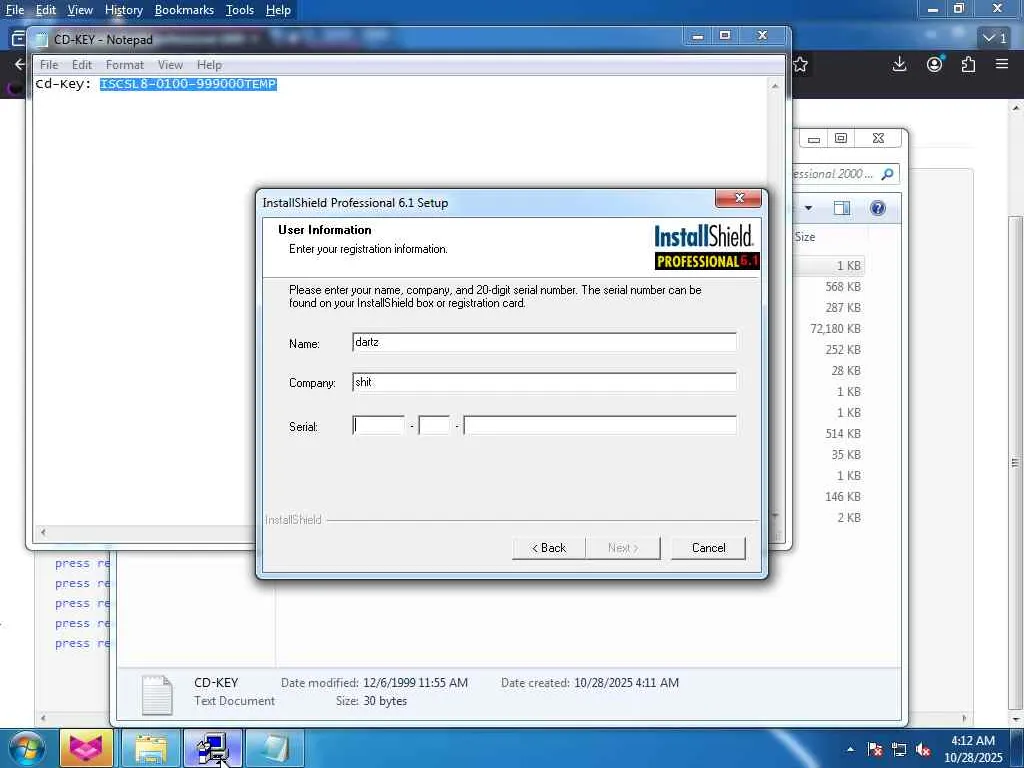Maximize the Explorer window behind Notepad
The height and width of the screenshot is (768, 1024).
coord(841,138)
